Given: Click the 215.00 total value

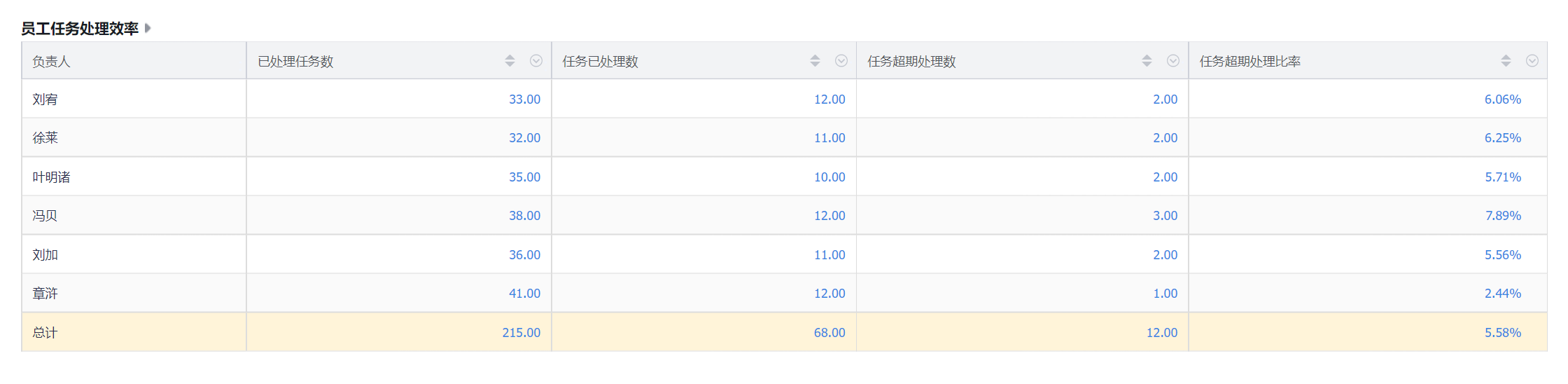Looking at the screenshot, I should pos(521,333).
